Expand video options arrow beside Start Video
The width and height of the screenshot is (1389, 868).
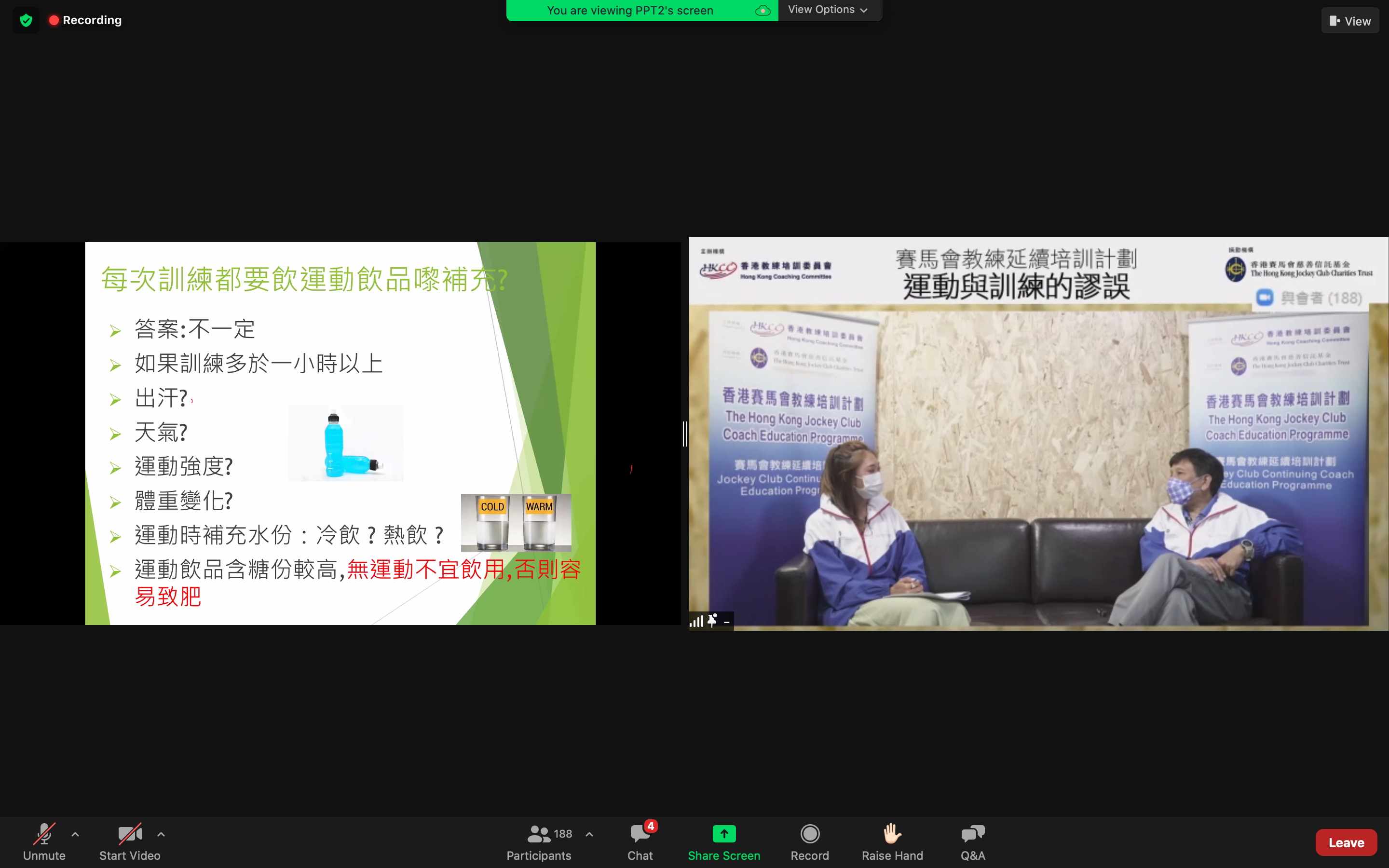point(161,834)
